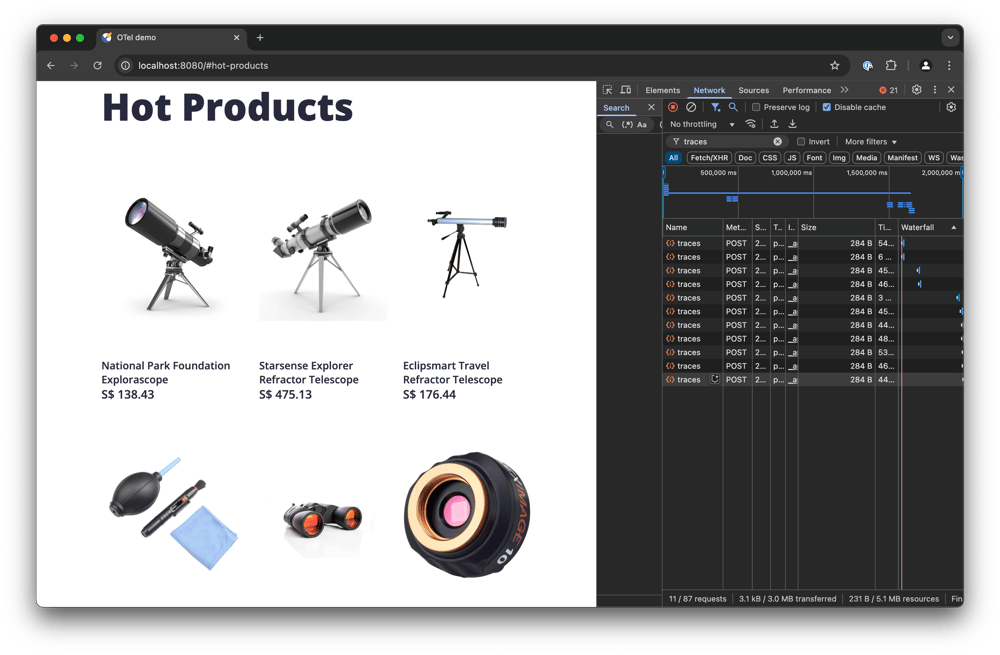Image resolution: width=1000 pixels, height=655 pixels.
Task: Open a new browser tab
Action: (x=260, y=38)
